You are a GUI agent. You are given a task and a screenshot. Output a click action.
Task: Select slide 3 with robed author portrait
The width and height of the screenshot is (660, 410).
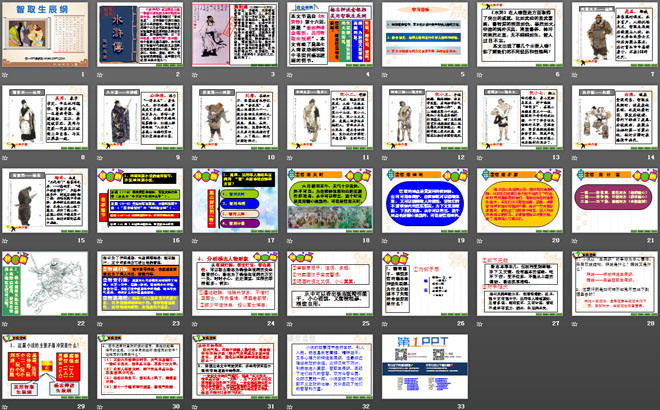235,34
